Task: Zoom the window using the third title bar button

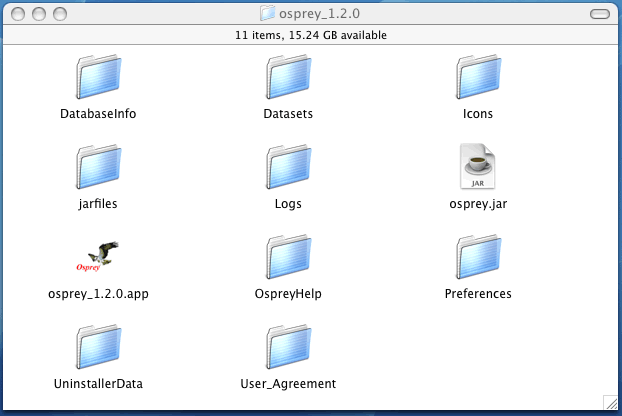Action: (x=60, y=13)
